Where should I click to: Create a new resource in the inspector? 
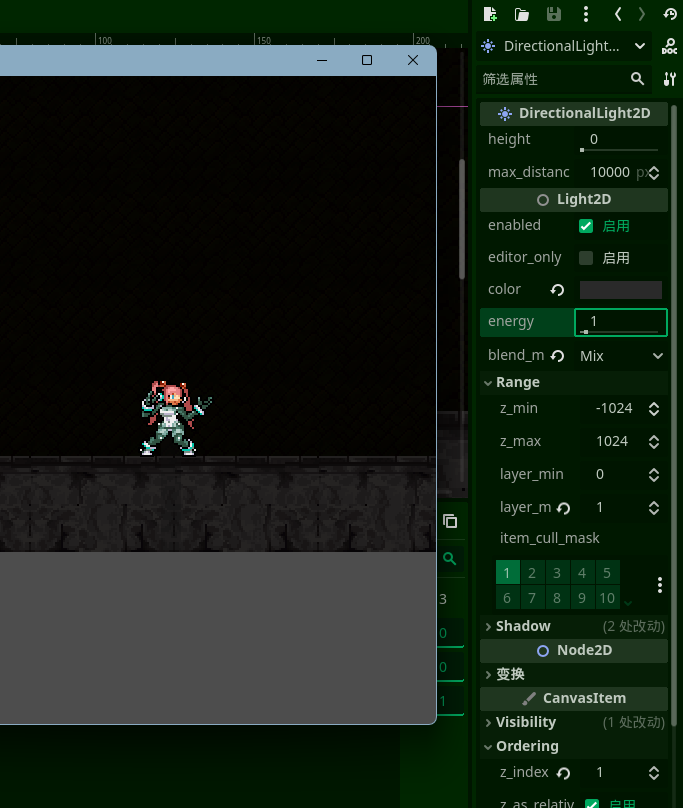pos(490,14)
